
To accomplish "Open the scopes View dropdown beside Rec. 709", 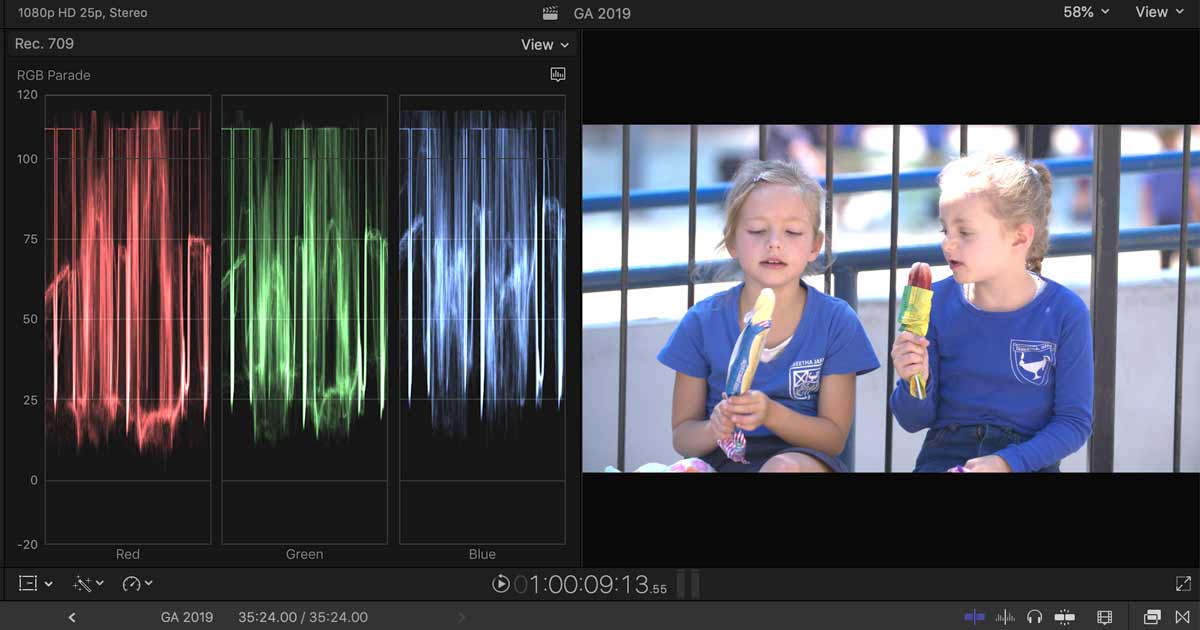I will click(545, 45).
